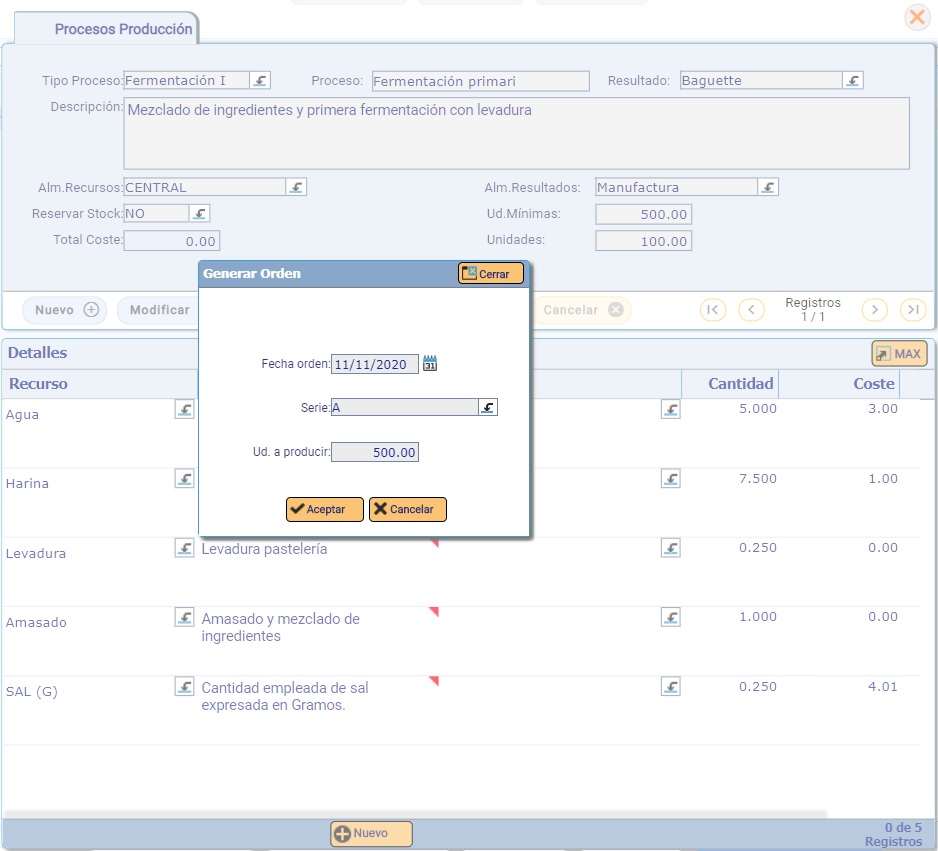The height and width of the screenshot is (851, 938).
Task: Select the Harina resource cell
Action: point(27,483)
